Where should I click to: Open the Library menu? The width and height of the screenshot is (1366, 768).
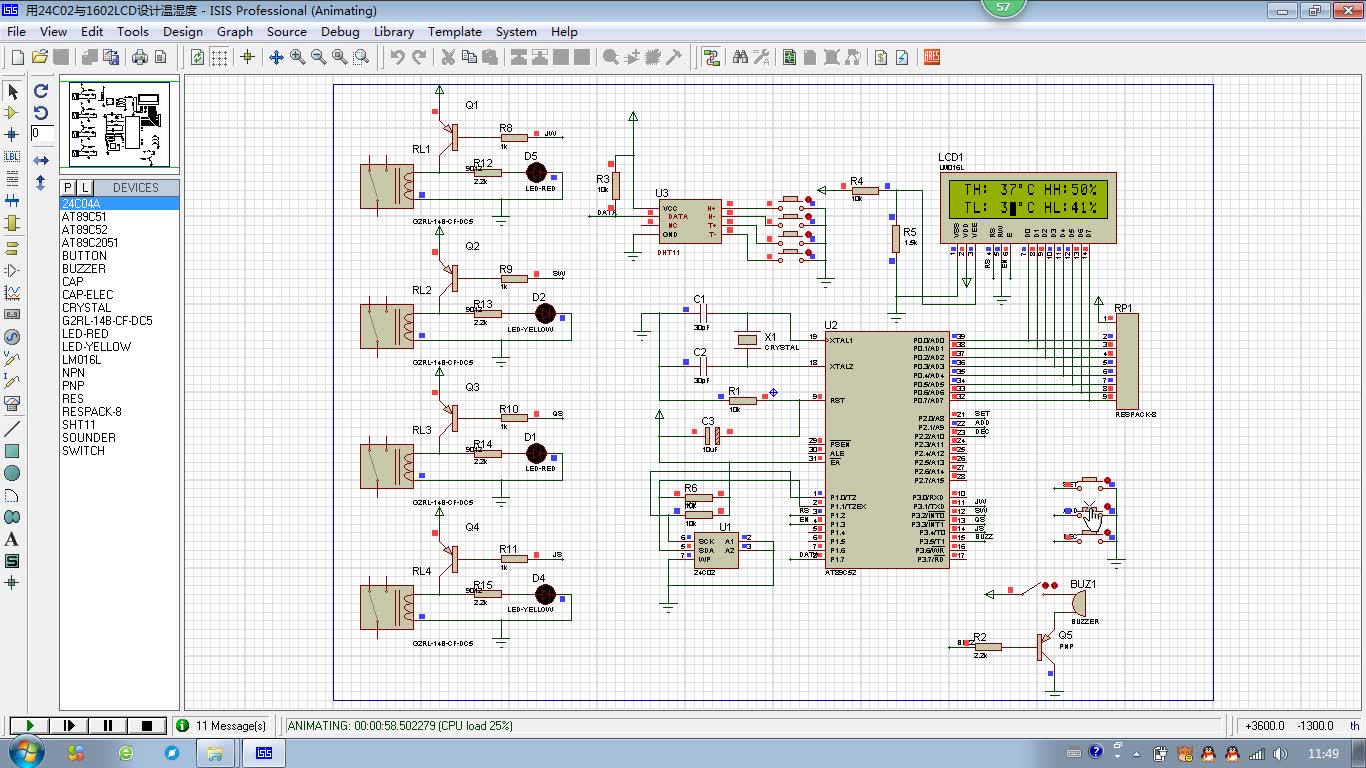pyautogui.click(x=394, y=32)
